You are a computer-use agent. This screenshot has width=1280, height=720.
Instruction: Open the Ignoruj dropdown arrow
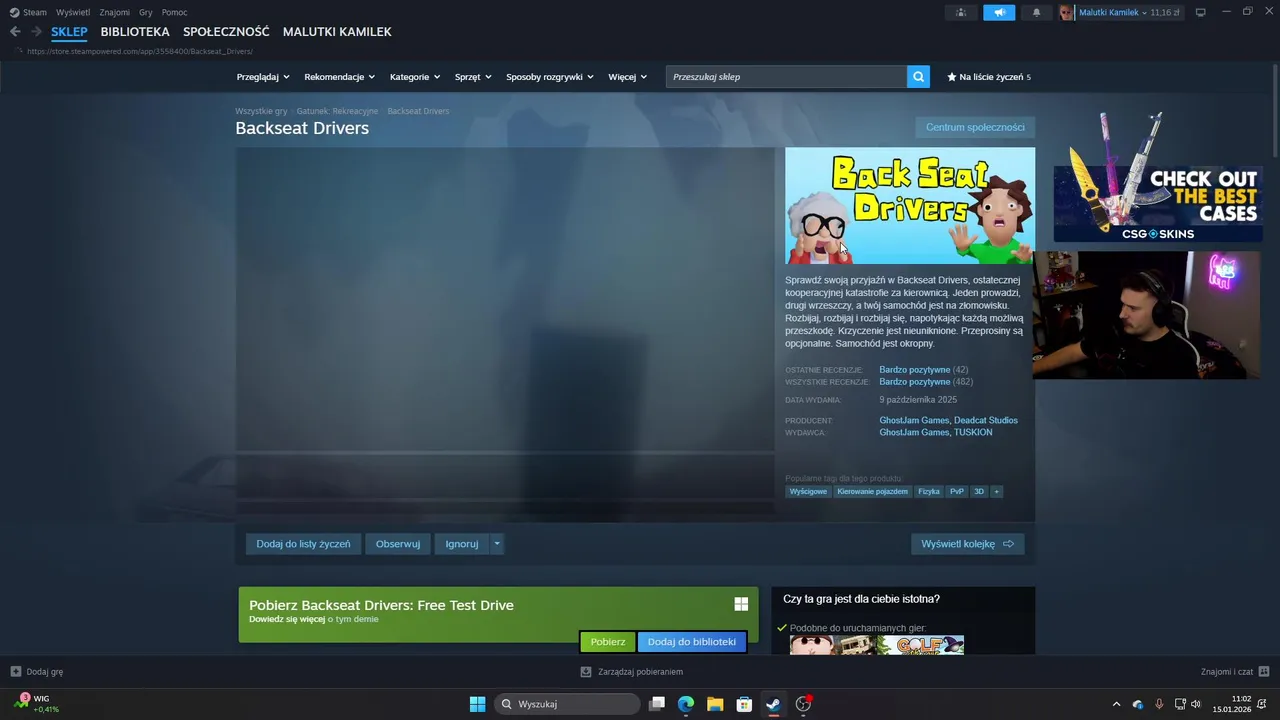coord(497,544)
